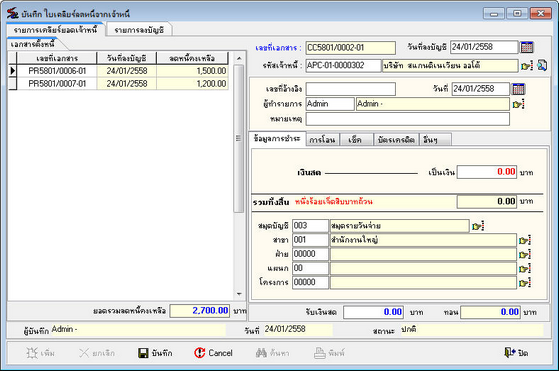Click the search document magnifier icon
The image size is (559, 371).
pyautogui.click(x=542, y=65)
